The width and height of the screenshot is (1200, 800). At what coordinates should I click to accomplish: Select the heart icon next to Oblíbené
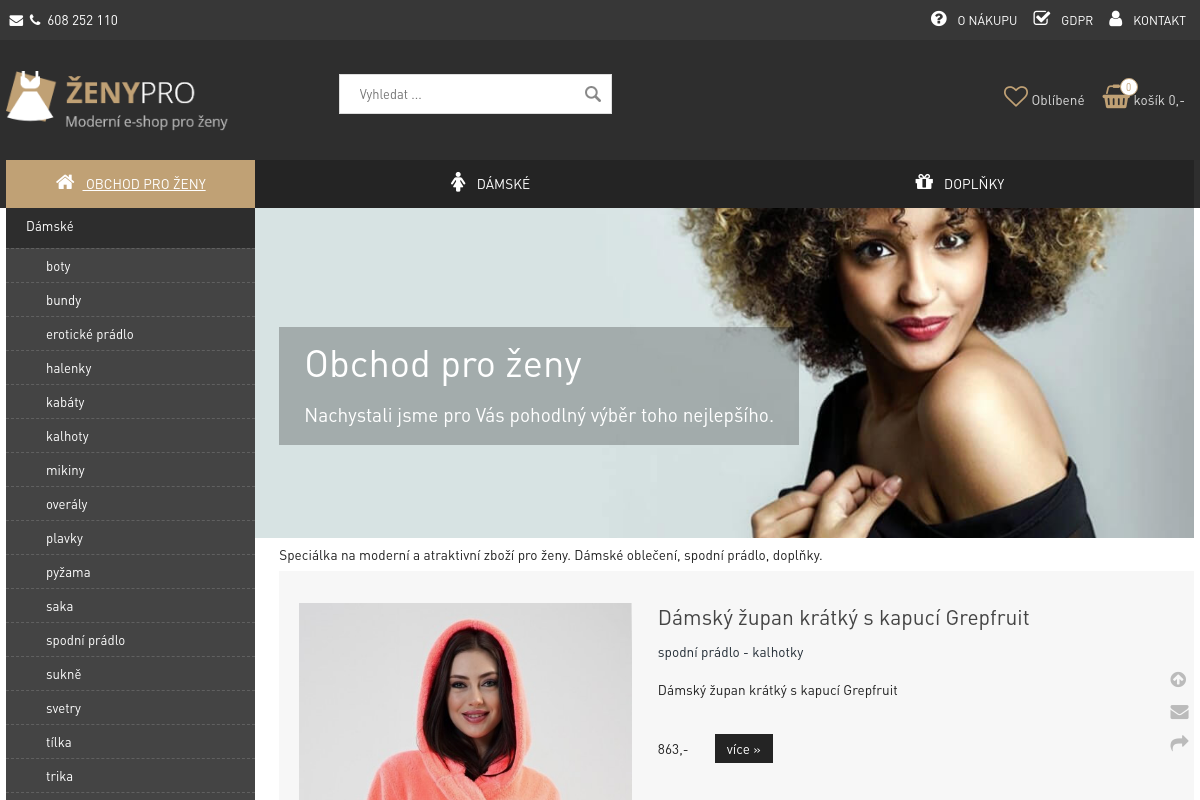(1016, 96)
